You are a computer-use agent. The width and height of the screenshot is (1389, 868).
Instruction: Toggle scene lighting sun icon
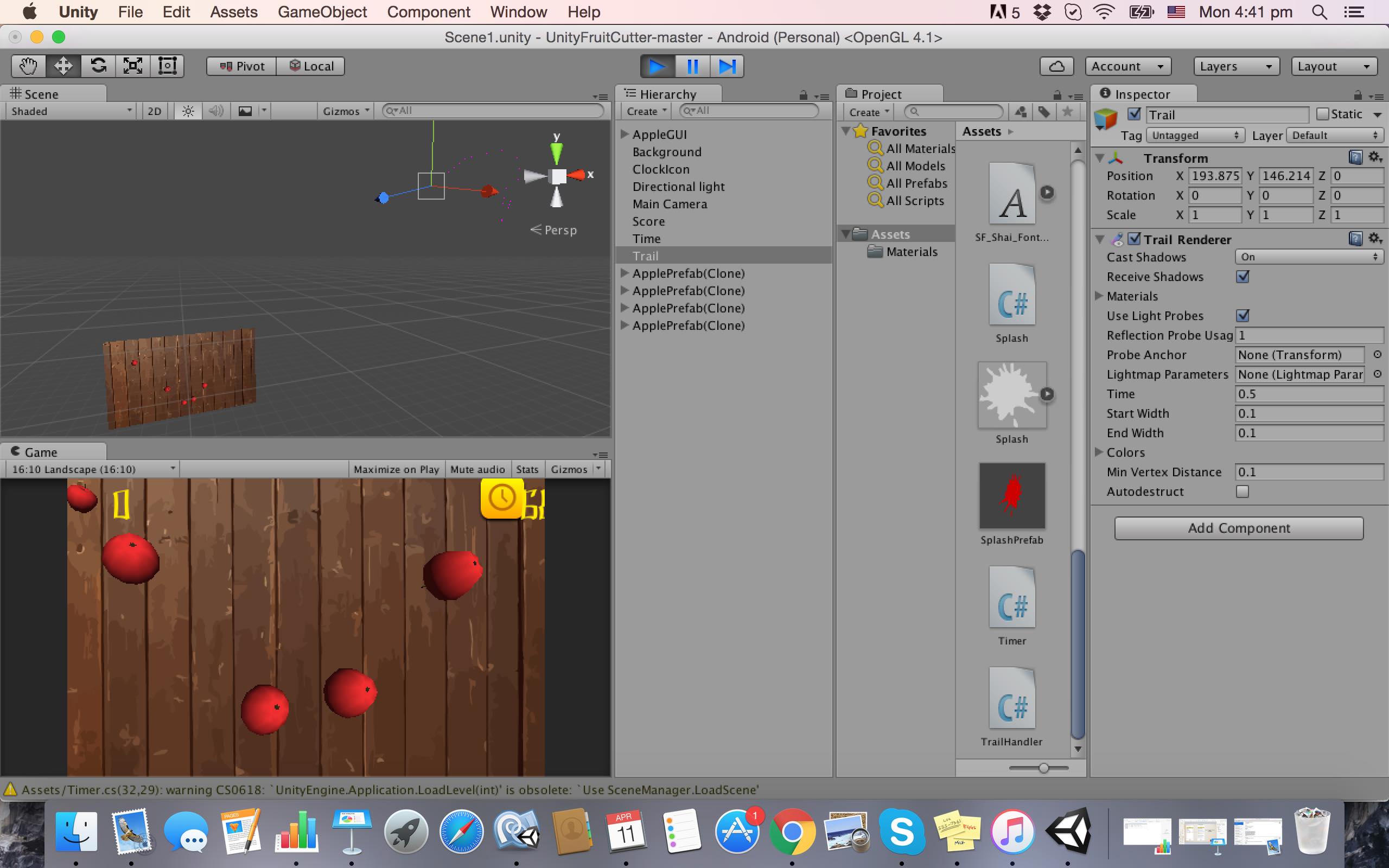tap(188, 111)
